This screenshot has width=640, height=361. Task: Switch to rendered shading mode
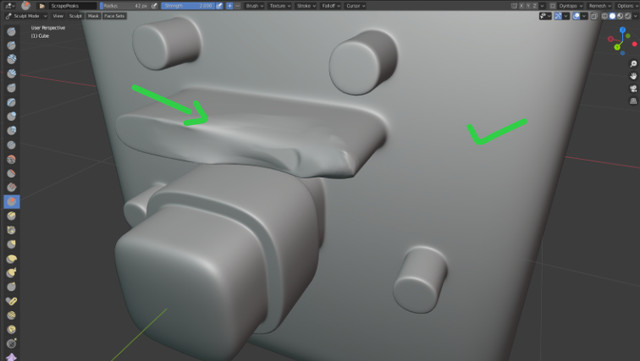pyautogui.click(x=628, y=16)
